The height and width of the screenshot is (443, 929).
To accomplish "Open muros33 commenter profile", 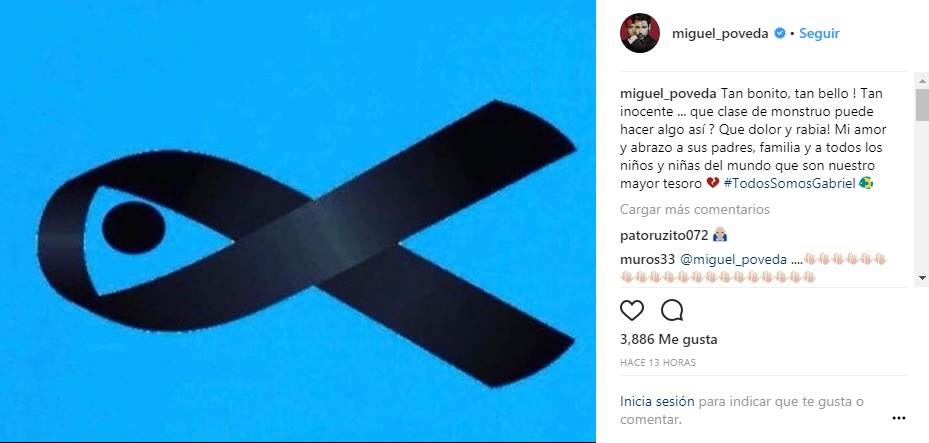I will tap(647, 259).
